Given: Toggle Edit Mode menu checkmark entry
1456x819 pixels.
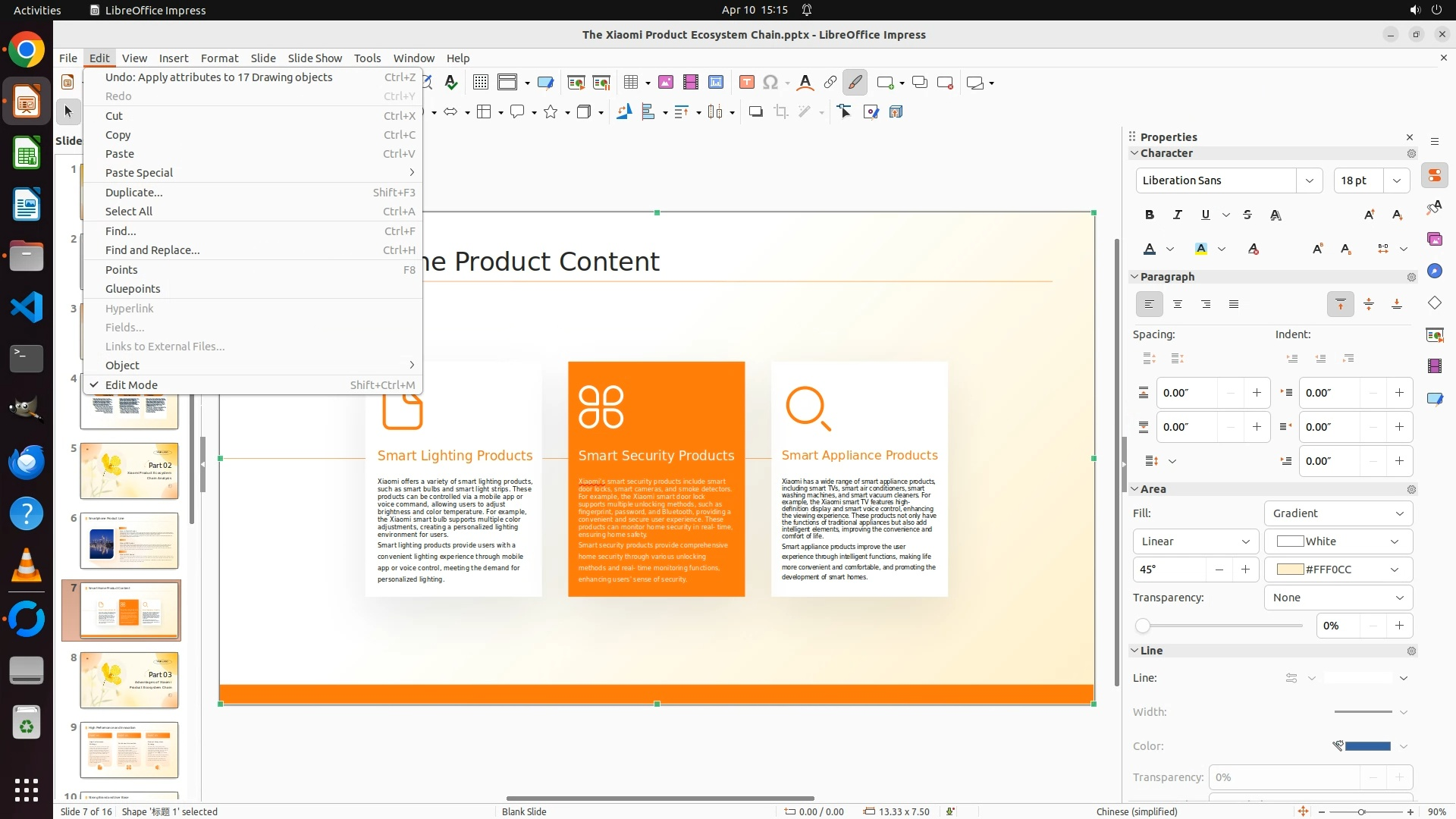Looking at the screenshot, I should pos(131,385).
